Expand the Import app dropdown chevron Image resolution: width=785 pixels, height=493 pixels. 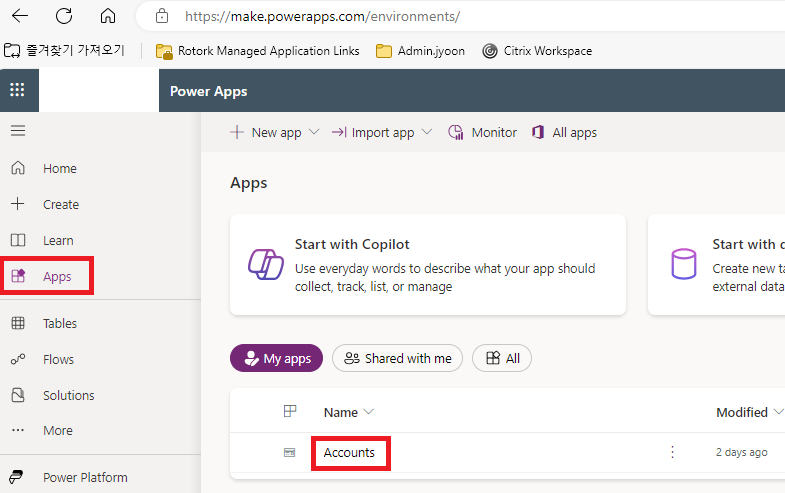(427, 132)
